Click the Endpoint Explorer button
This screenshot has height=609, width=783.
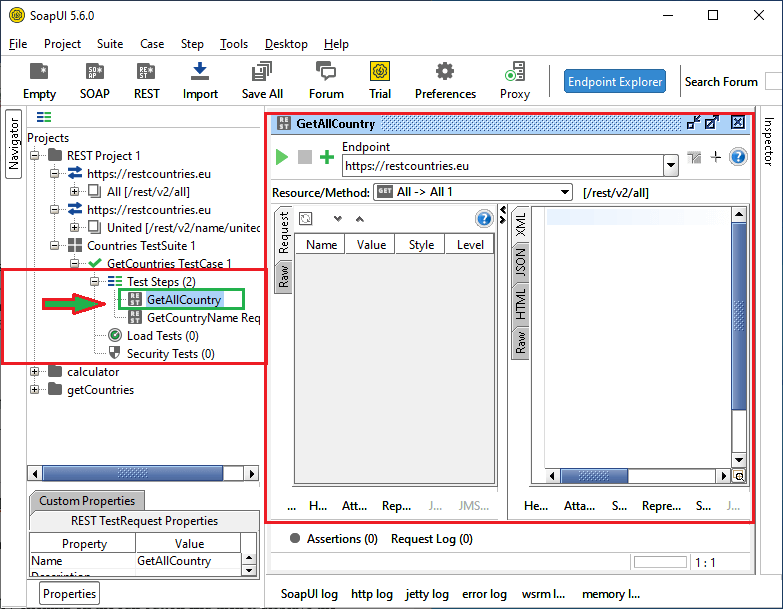[615, 81]
